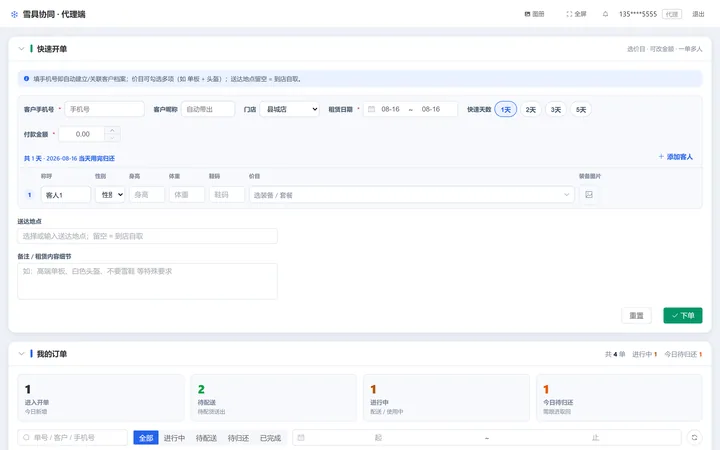Open the 待配送 stat card
The width and height of the screenshot is (720, 450).
(274, 398)
